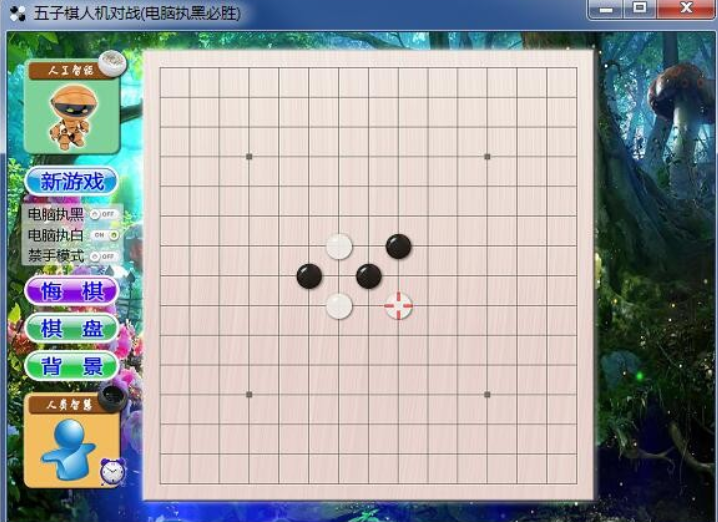Viewport: 718px width, 522px height.
Task: Click the top-right star point on board
Action: pos(487,157)
